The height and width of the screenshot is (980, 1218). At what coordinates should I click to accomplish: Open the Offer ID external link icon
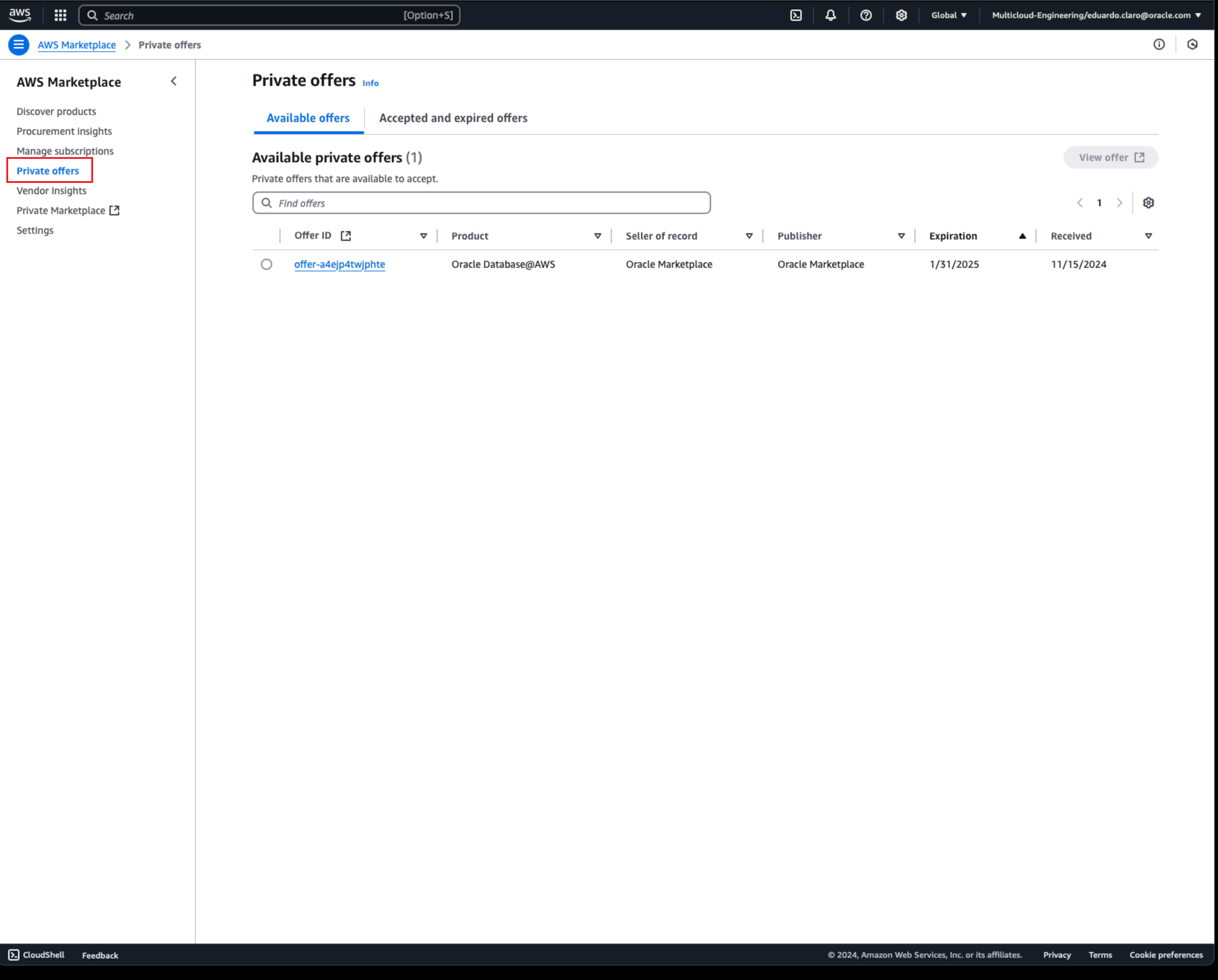pyautogui.click(x=346, y=235)
